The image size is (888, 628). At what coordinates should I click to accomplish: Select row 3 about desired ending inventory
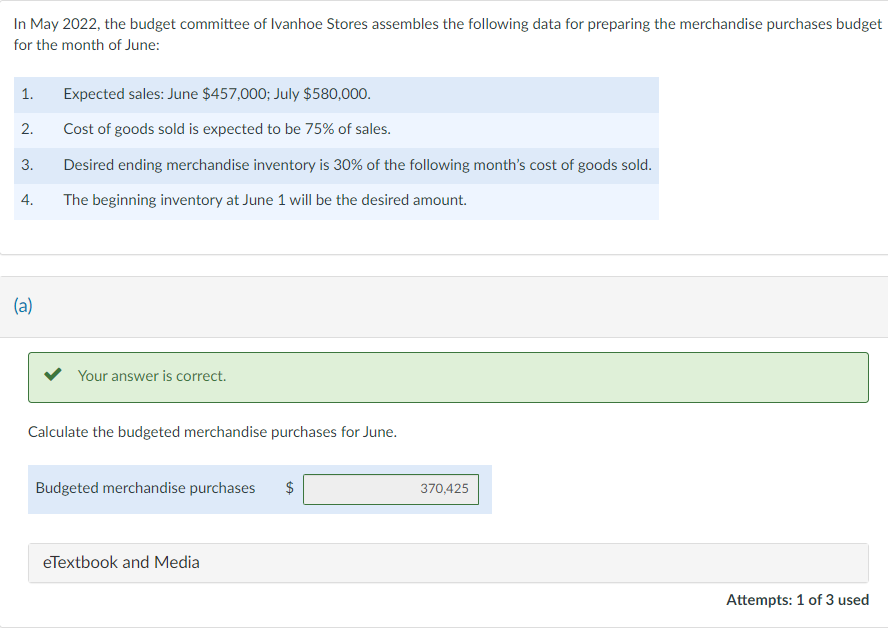click(335, 164)
